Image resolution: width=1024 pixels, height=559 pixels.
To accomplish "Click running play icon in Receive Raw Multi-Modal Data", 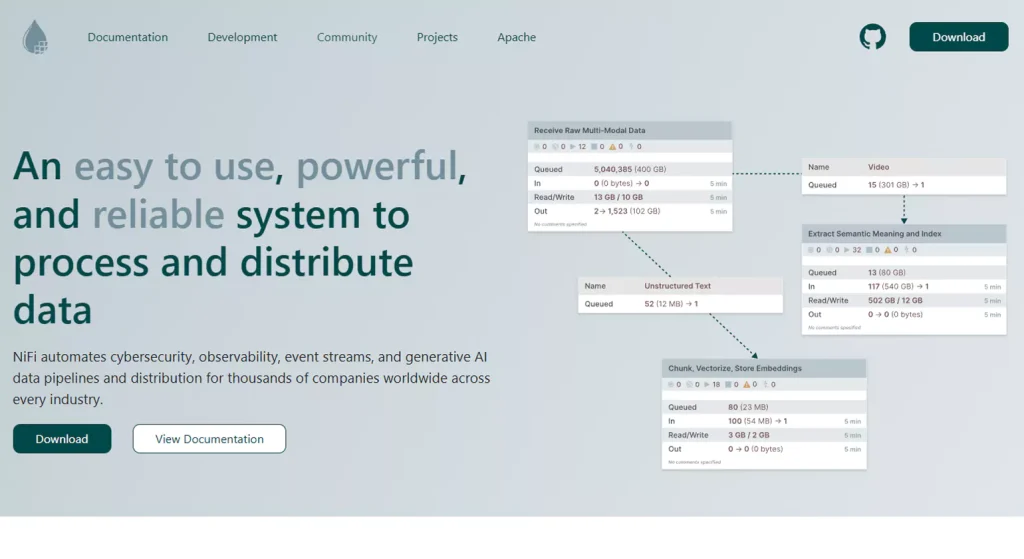I will point(571,146).
